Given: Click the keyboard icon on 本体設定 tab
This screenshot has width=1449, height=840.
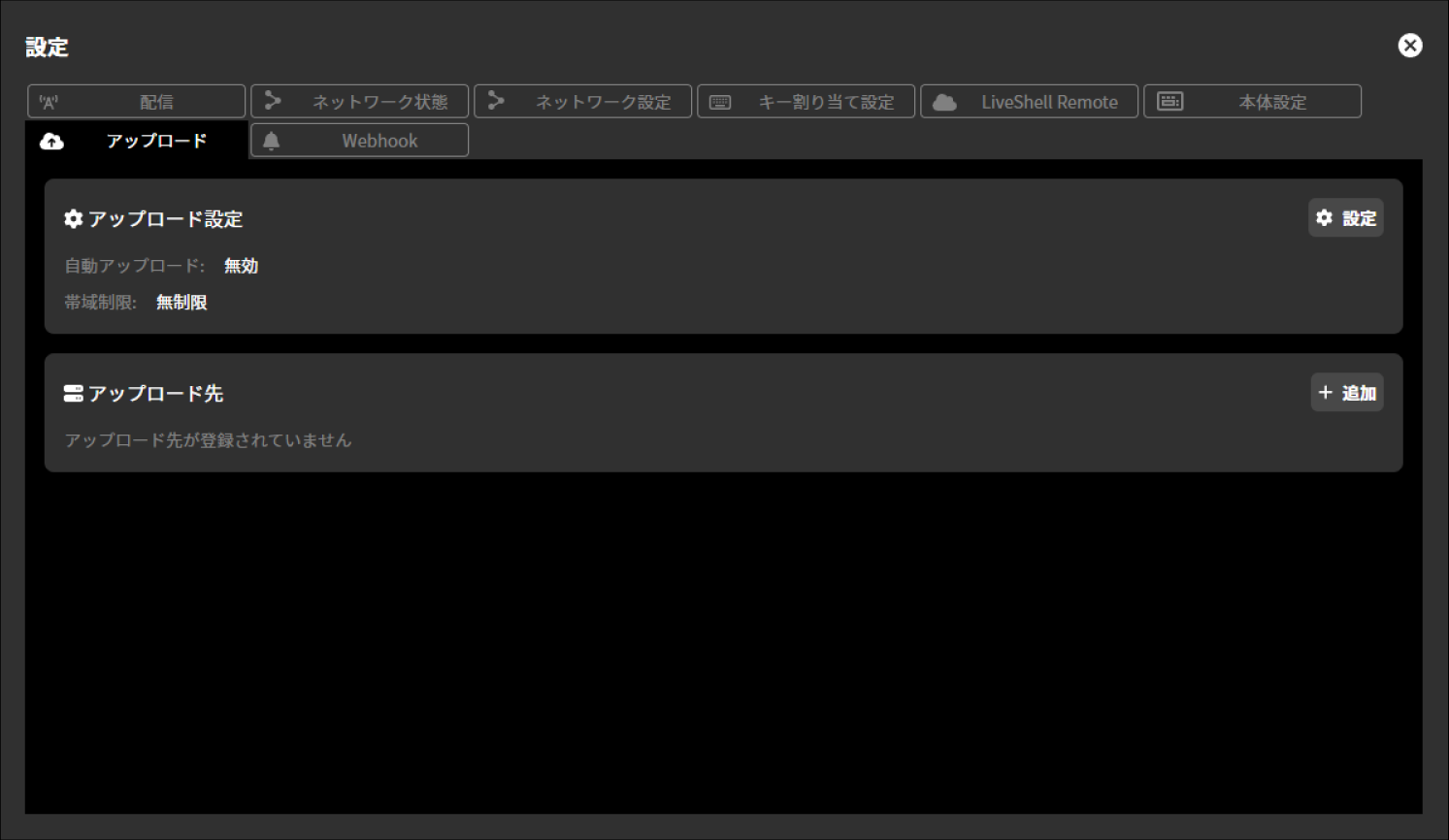Looking at the screenshot, I should pyautogui.click(x=1169, y=102).
